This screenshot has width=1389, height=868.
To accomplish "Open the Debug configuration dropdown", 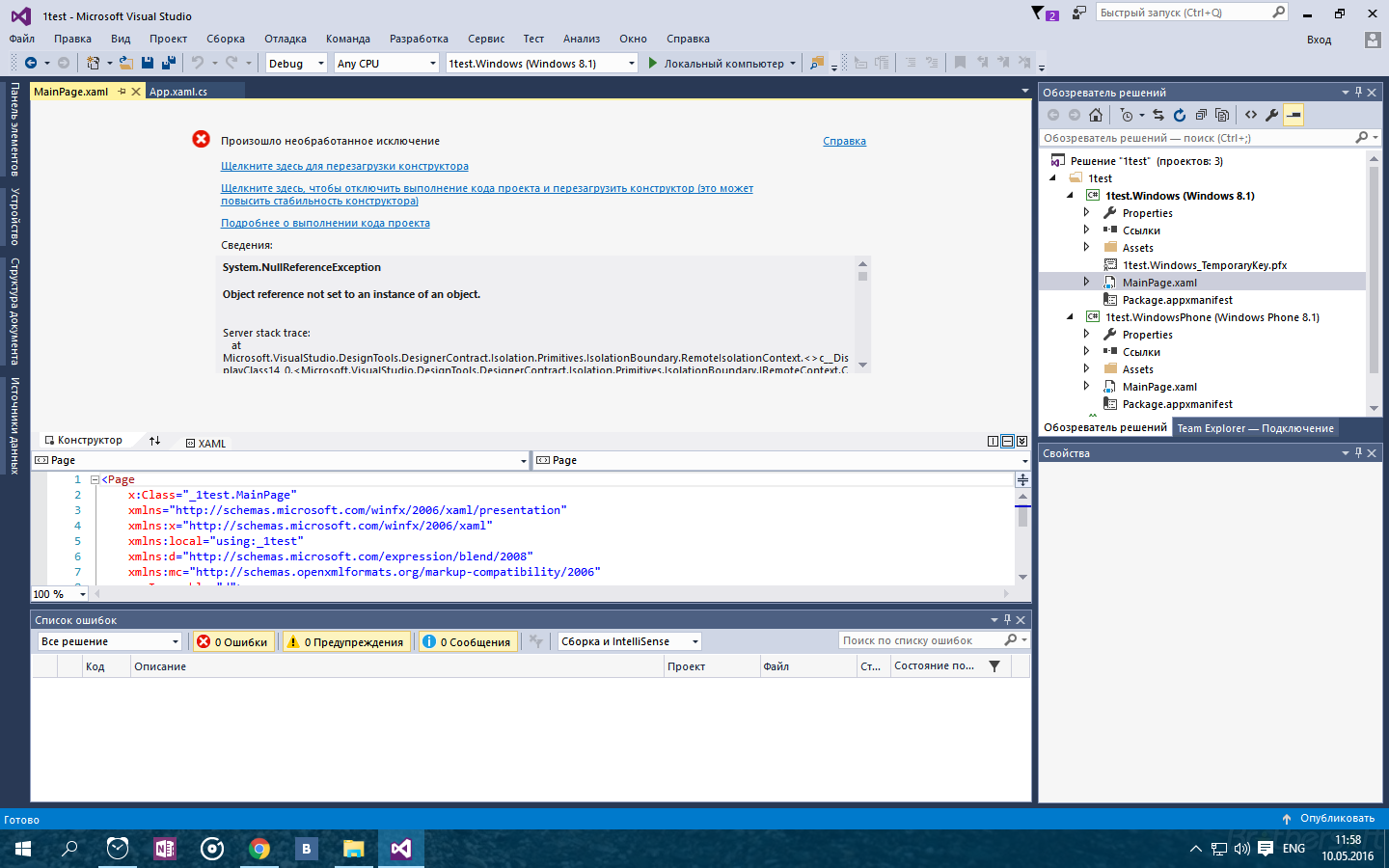I will click(x=297, y=63).
